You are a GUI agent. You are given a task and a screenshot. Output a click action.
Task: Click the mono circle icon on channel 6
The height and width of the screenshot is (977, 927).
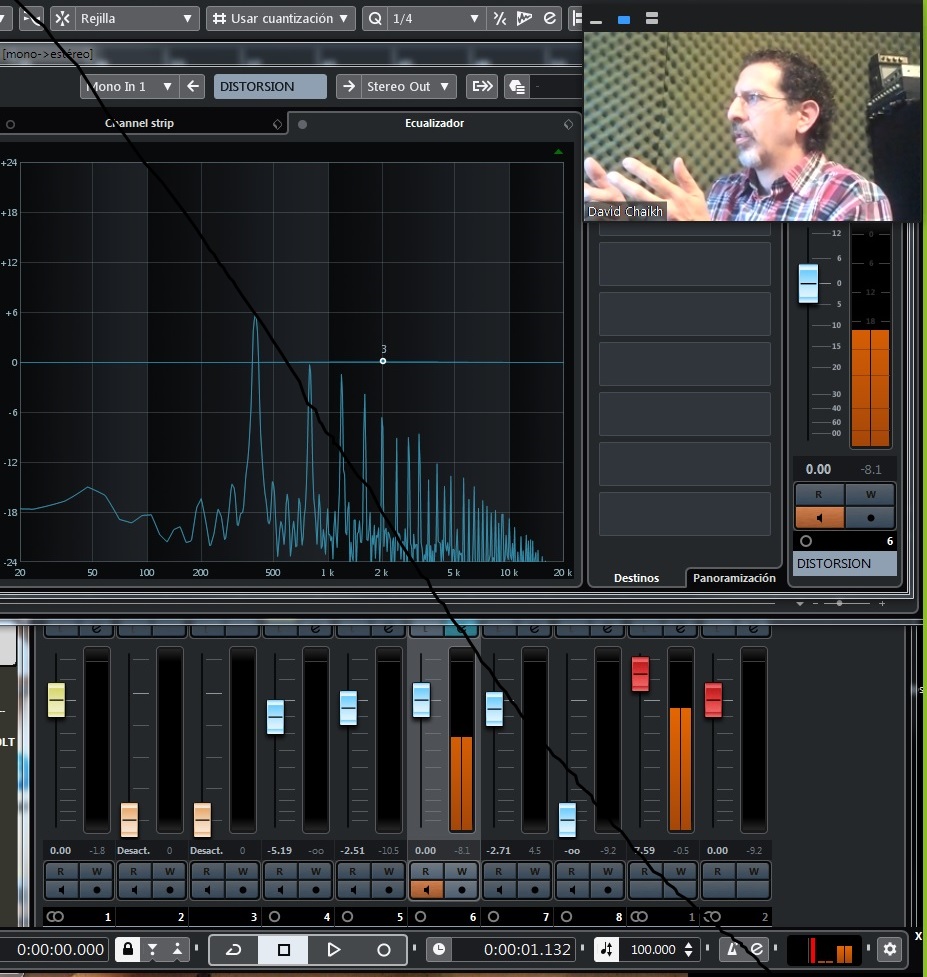pos(421,917)
